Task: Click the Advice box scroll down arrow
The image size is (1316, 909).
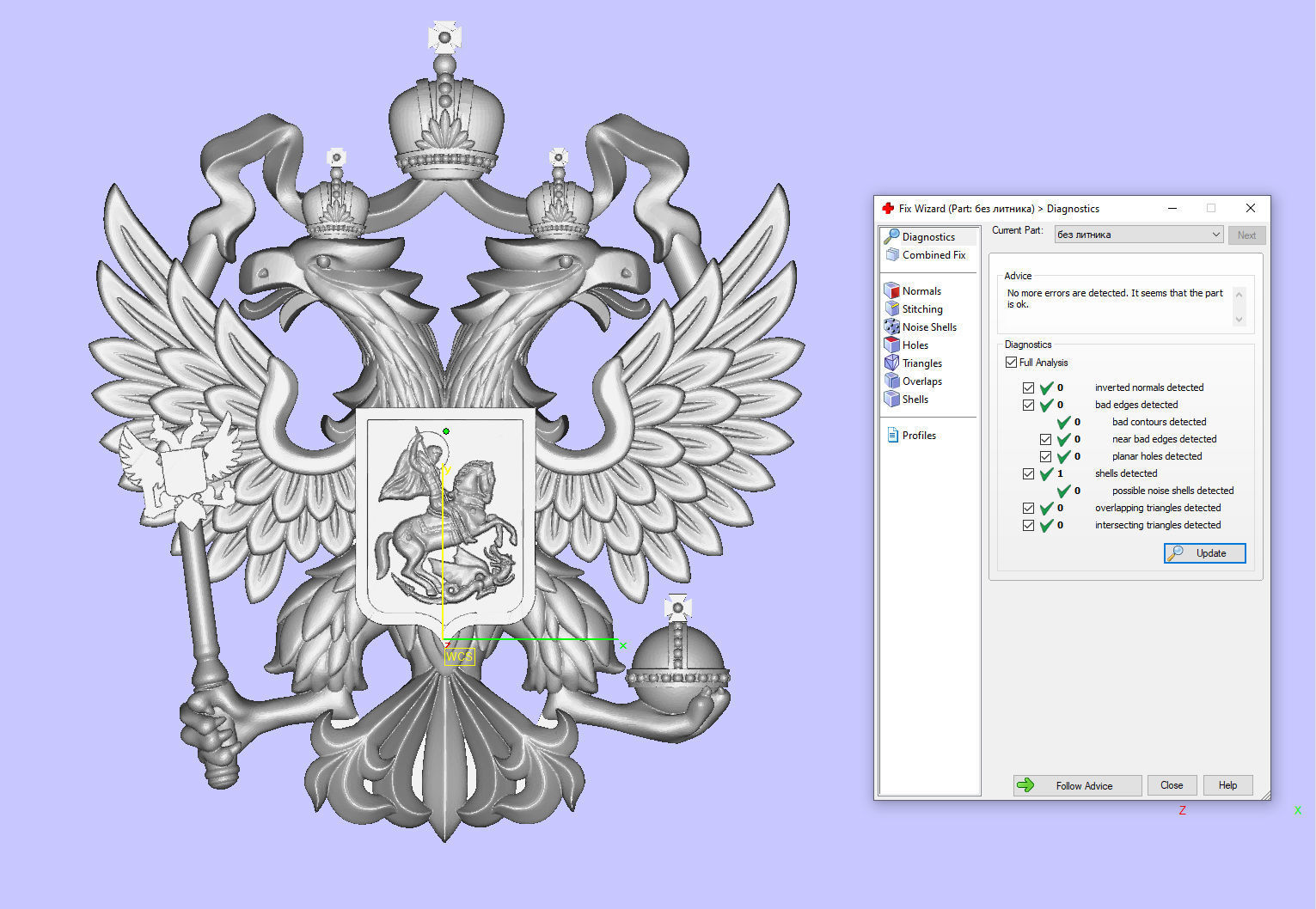Action: click(1239, 319)
